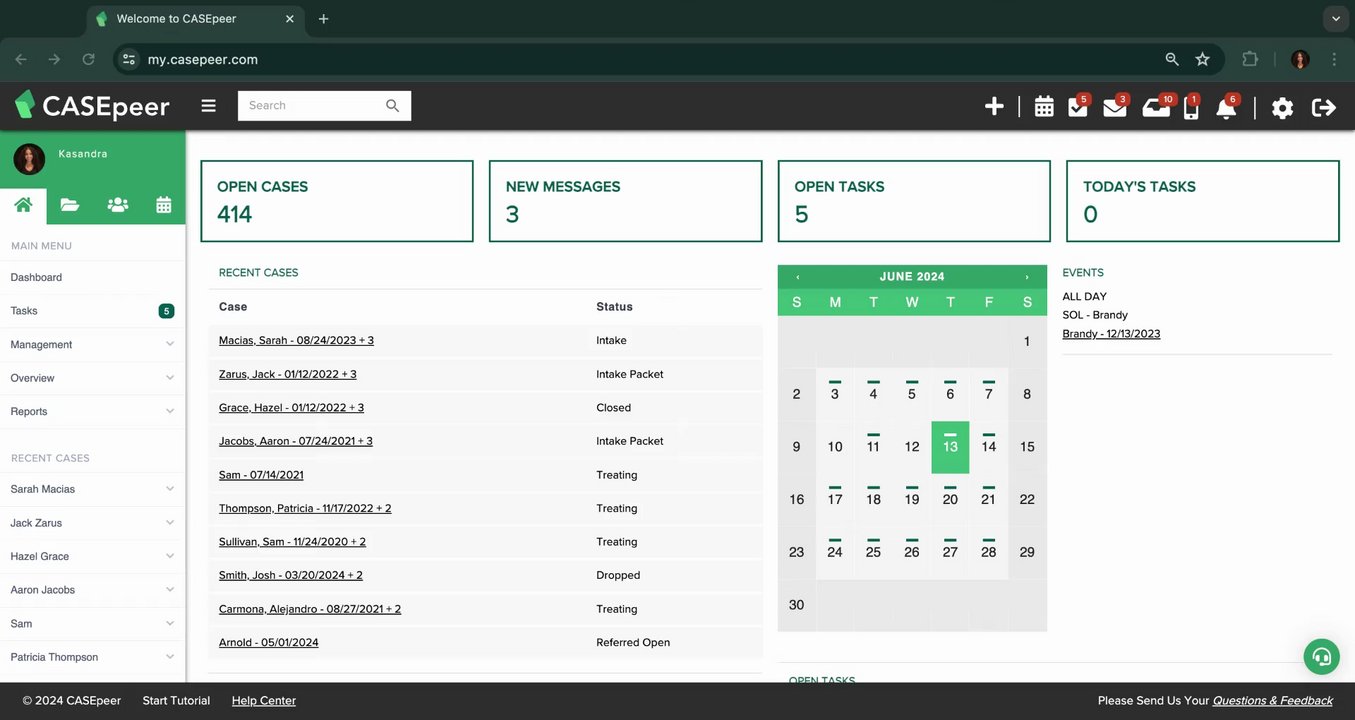Viewport: 1355px width, 720px height.
Task: Open the Chrome three-dot menu
Action: (1334, 59)
